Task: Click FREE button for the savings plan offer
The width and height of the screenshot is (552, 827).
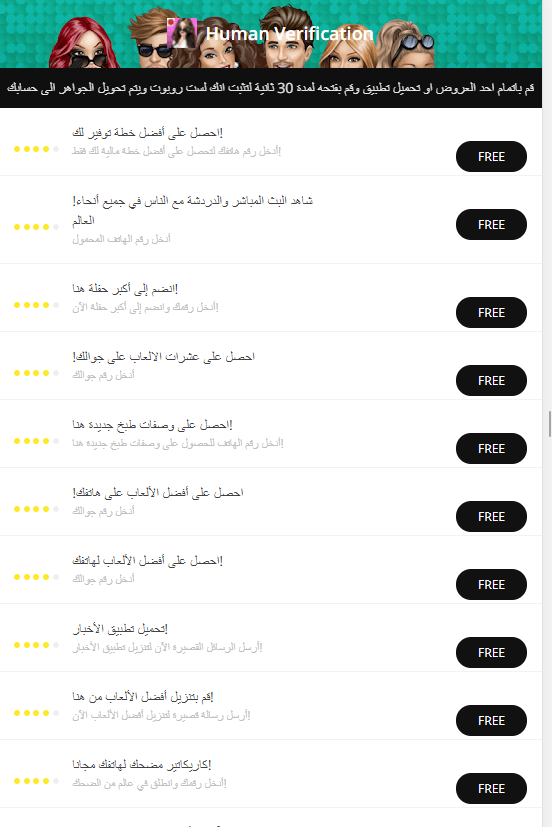Action: point(491,157)
